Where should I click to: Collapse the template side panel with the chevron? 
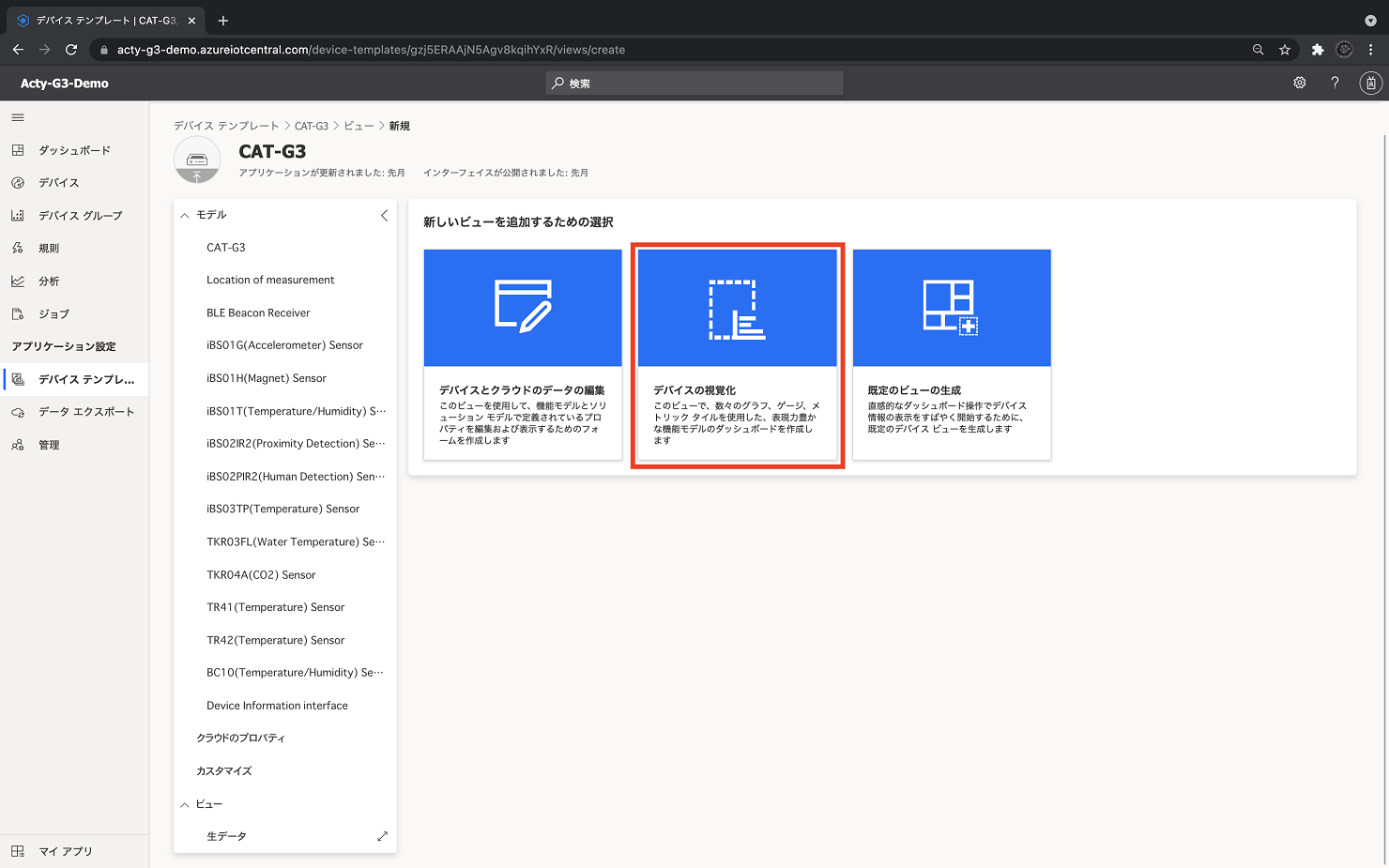click(x=384, y=215)
